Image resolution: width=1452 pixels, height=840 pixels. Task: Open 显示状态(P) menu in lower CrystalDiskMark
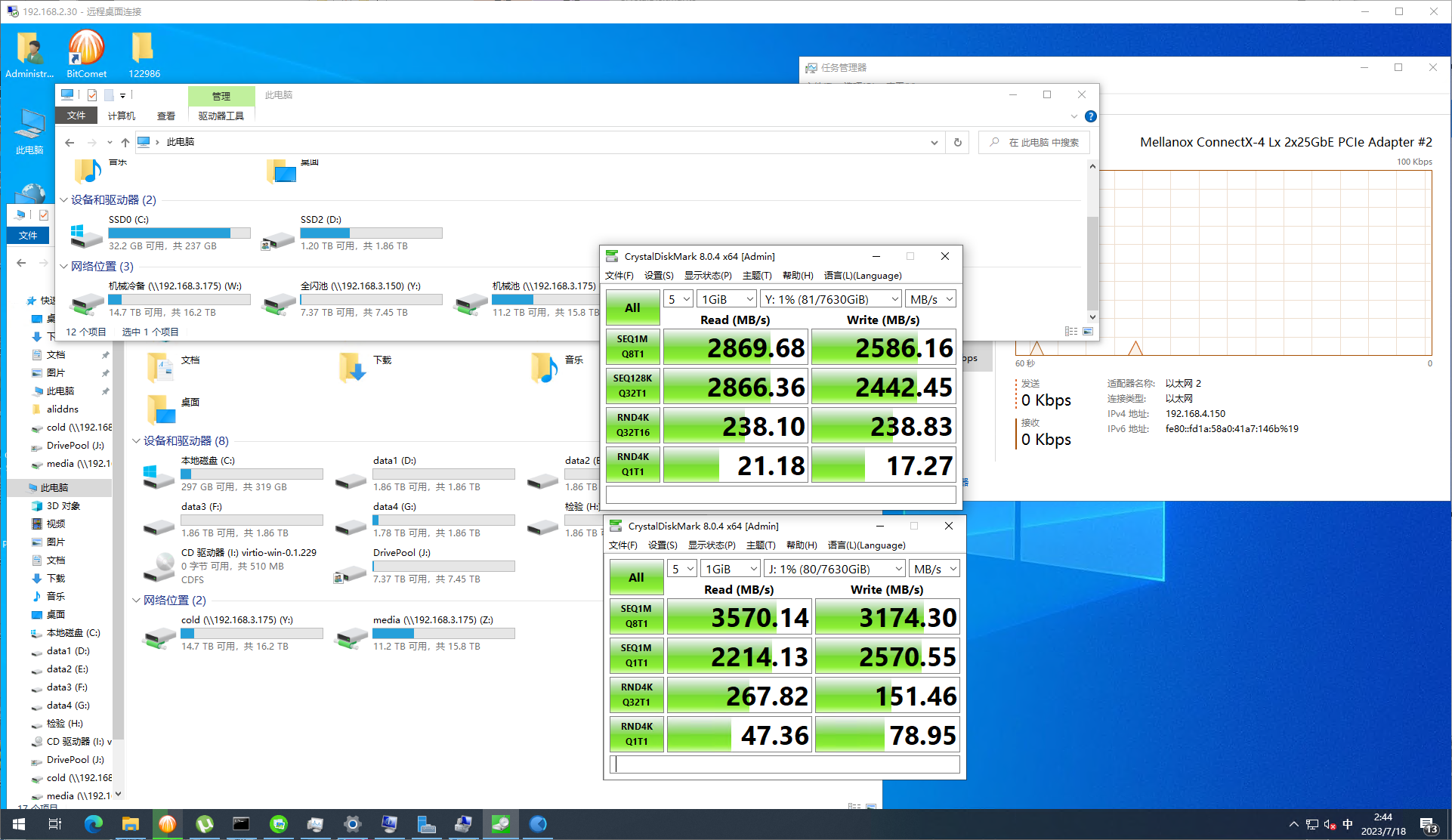(x=712, y=545)
